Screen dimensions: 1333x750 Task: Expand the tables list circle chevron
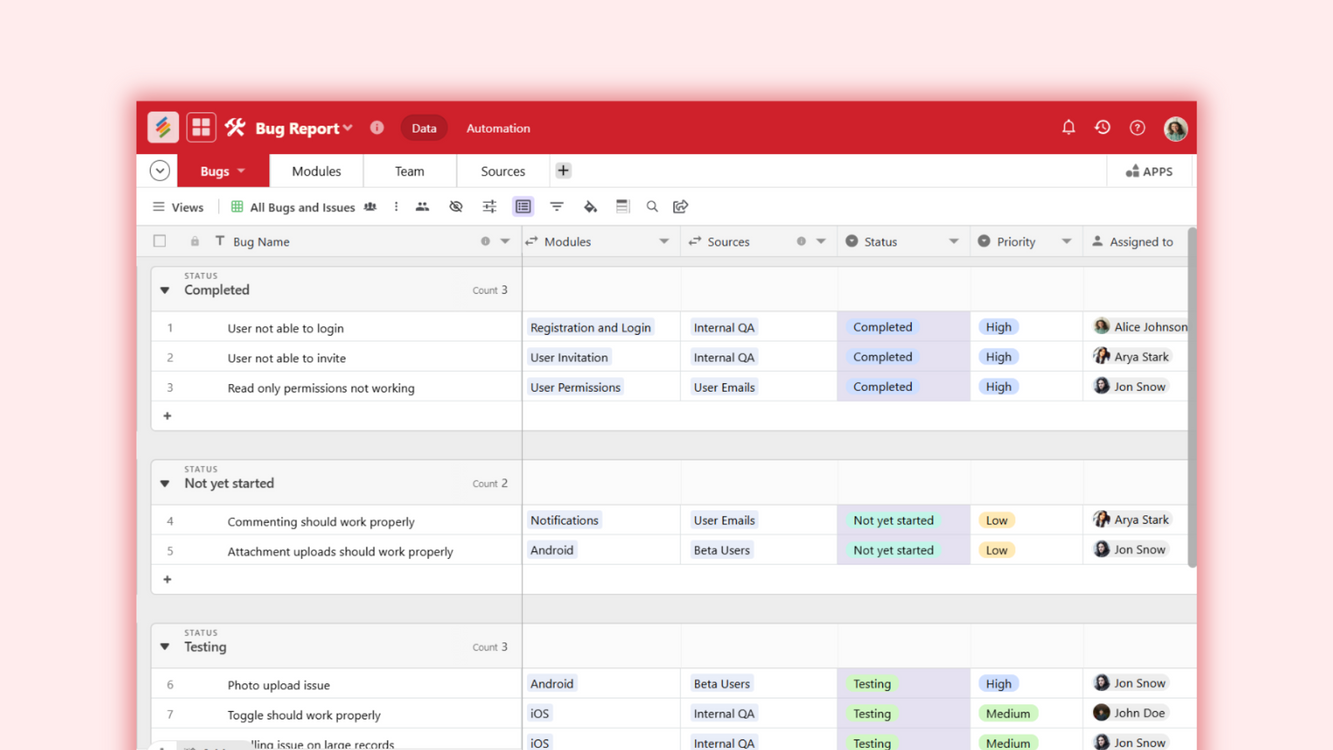point(160,171)
